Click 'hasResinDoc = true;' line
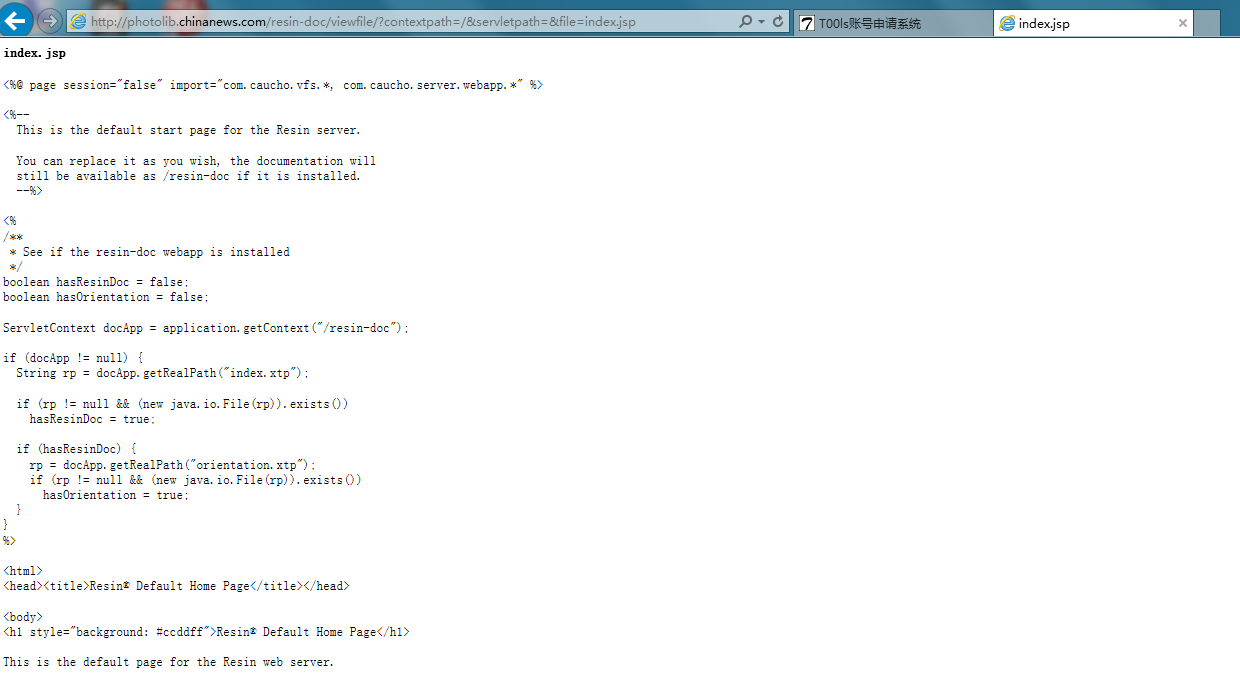Image resolution: width=1240 pixels, height=687 pixels. [x=93, y=419]
